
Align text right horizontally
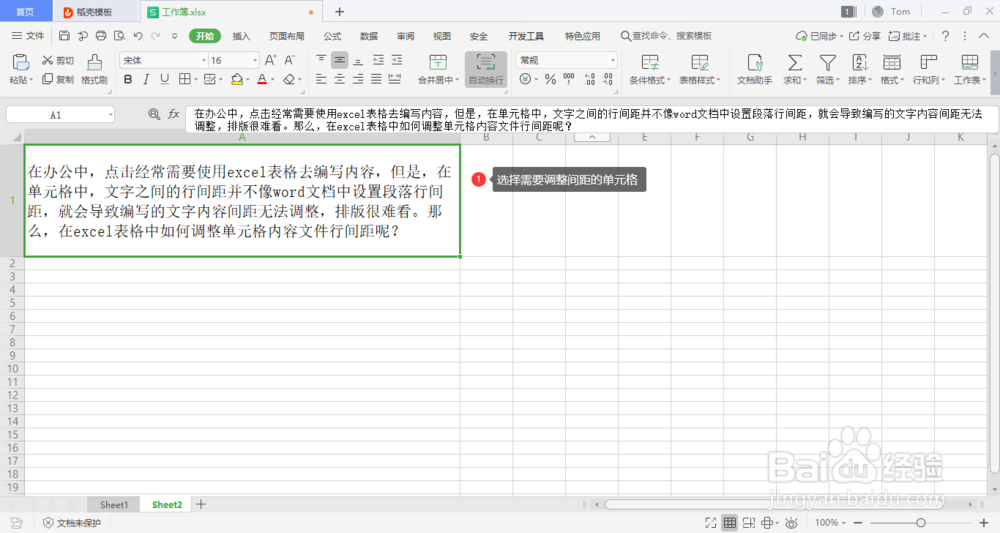pos(358,79)
